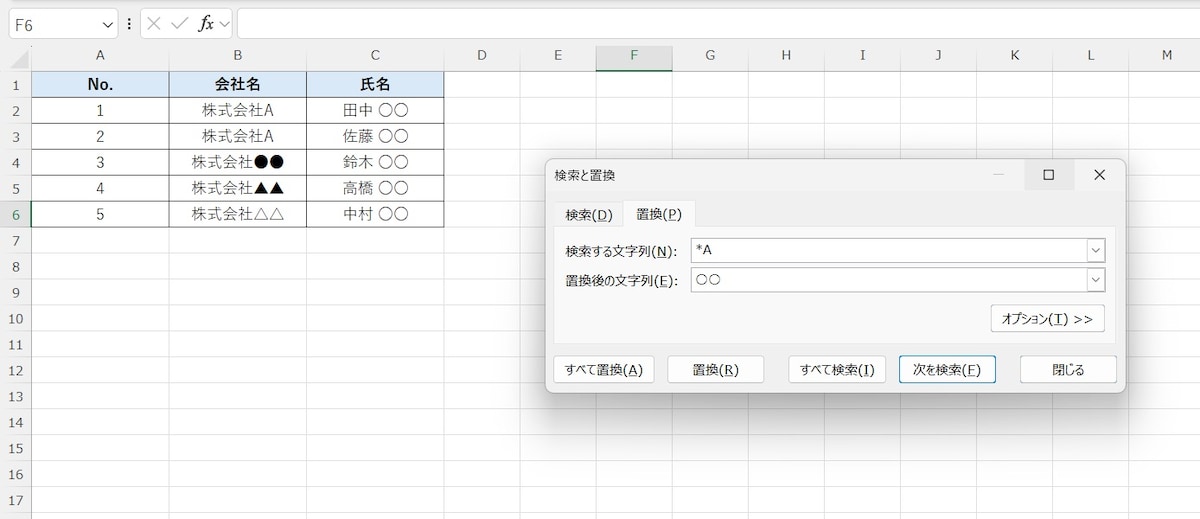Select cell 中村 ○○
Viewport: 1200px width, 519px height.
[x=375, y=214]
